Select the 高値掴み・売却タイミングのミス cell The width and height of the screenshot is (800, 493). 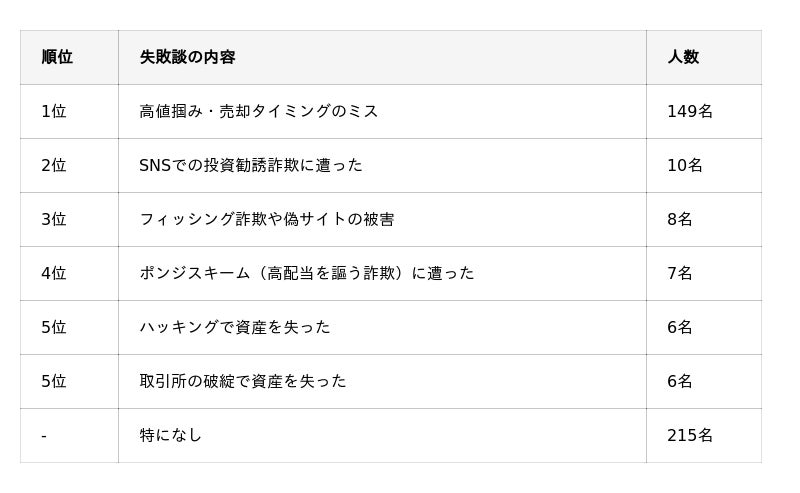coord(259,111)
